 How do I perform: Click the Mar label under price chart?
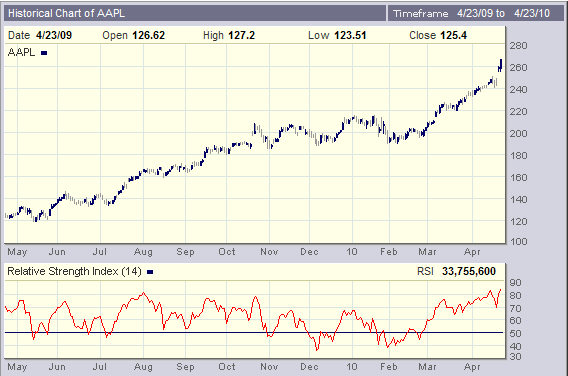point(427,252)
